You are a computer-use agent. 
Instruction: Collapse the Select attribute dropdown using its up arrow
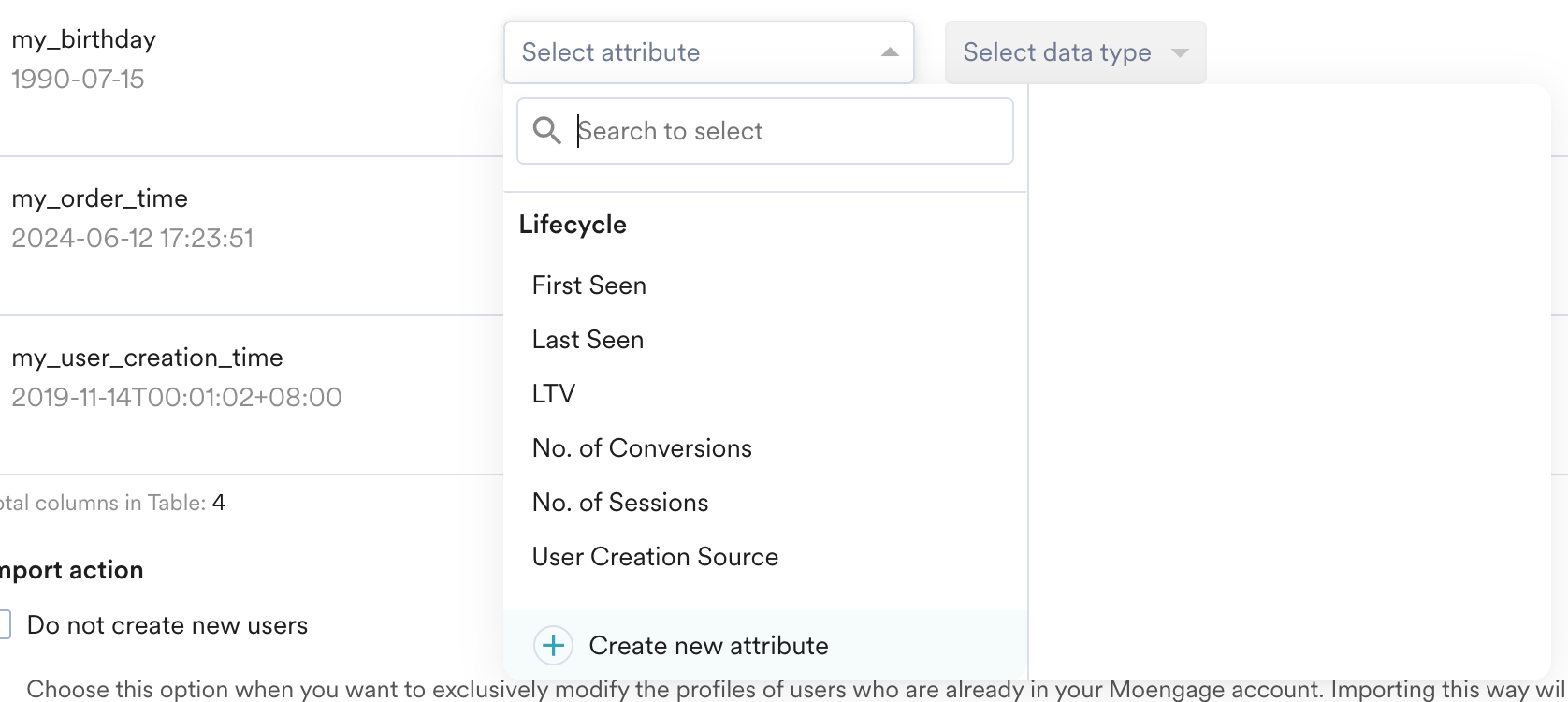(890, 52)
